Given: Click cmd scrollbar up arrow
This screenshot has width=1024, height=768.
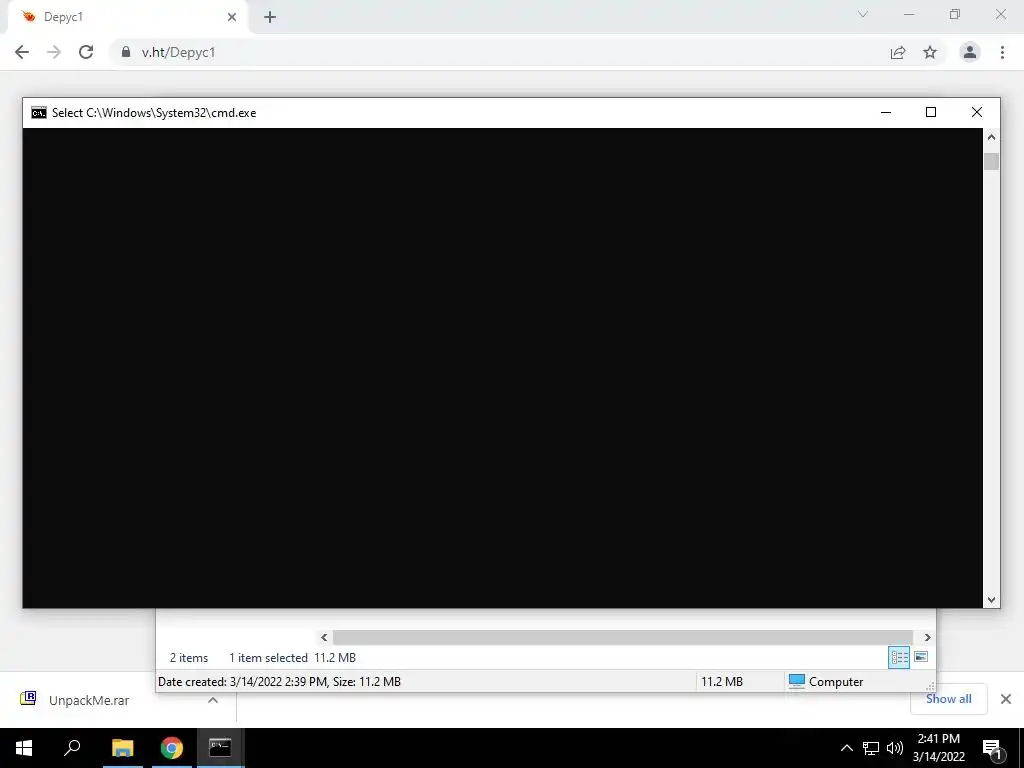Looking at the screenshot, I should coord(991,137).
